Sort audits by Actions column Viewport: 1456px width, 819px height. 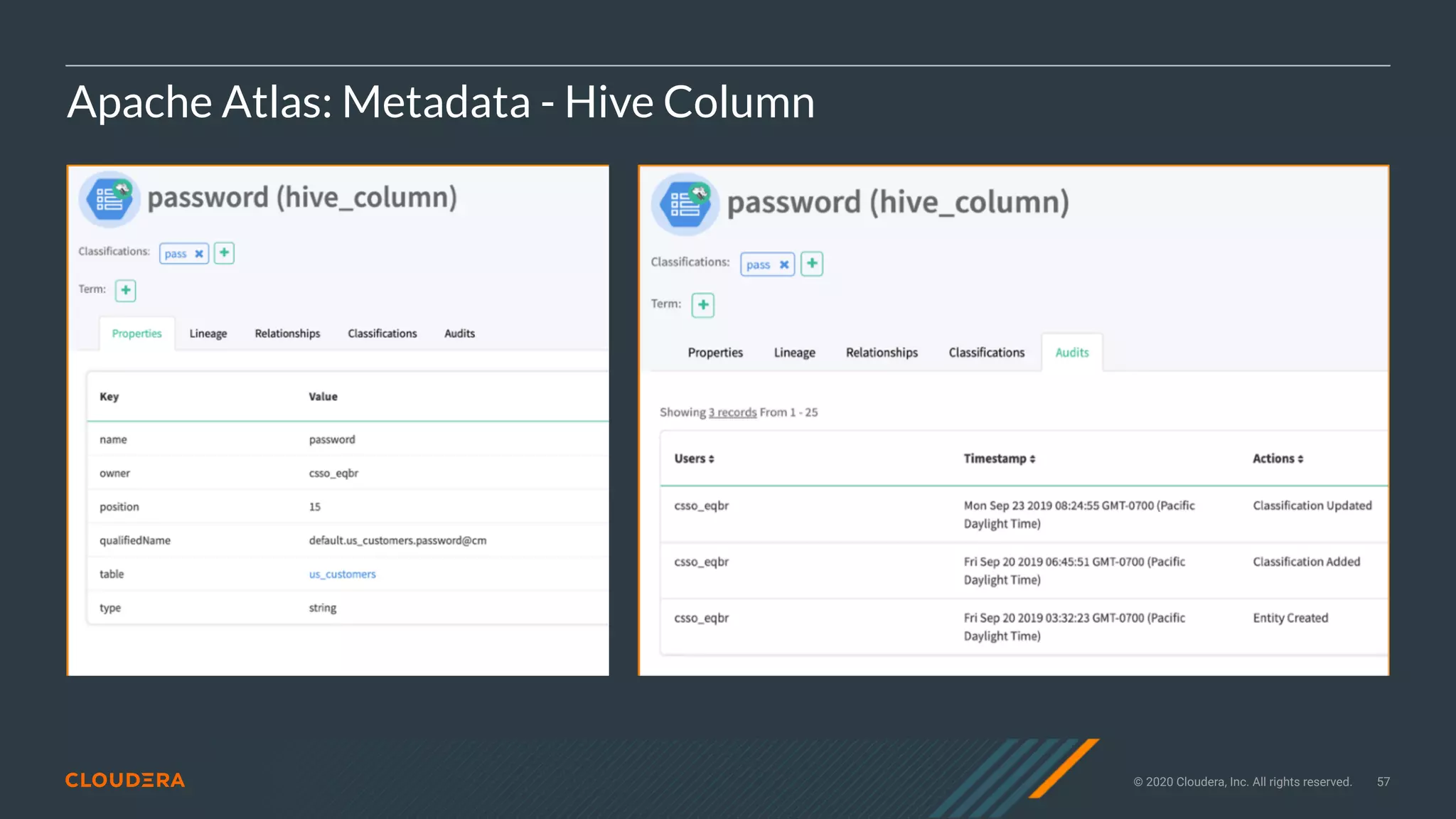(1278, 459)
